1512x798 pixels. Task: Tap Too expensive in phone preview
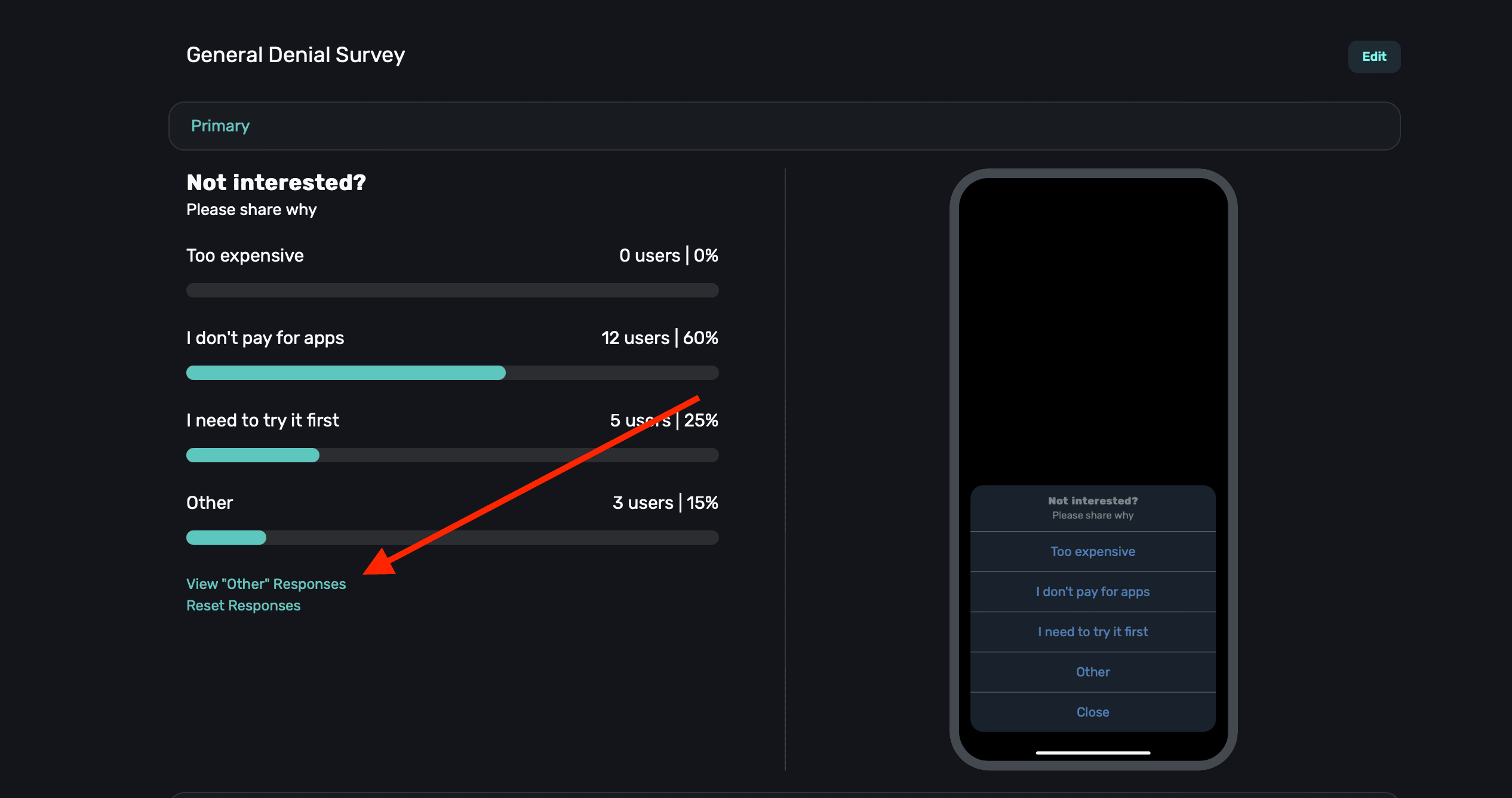1092,551
